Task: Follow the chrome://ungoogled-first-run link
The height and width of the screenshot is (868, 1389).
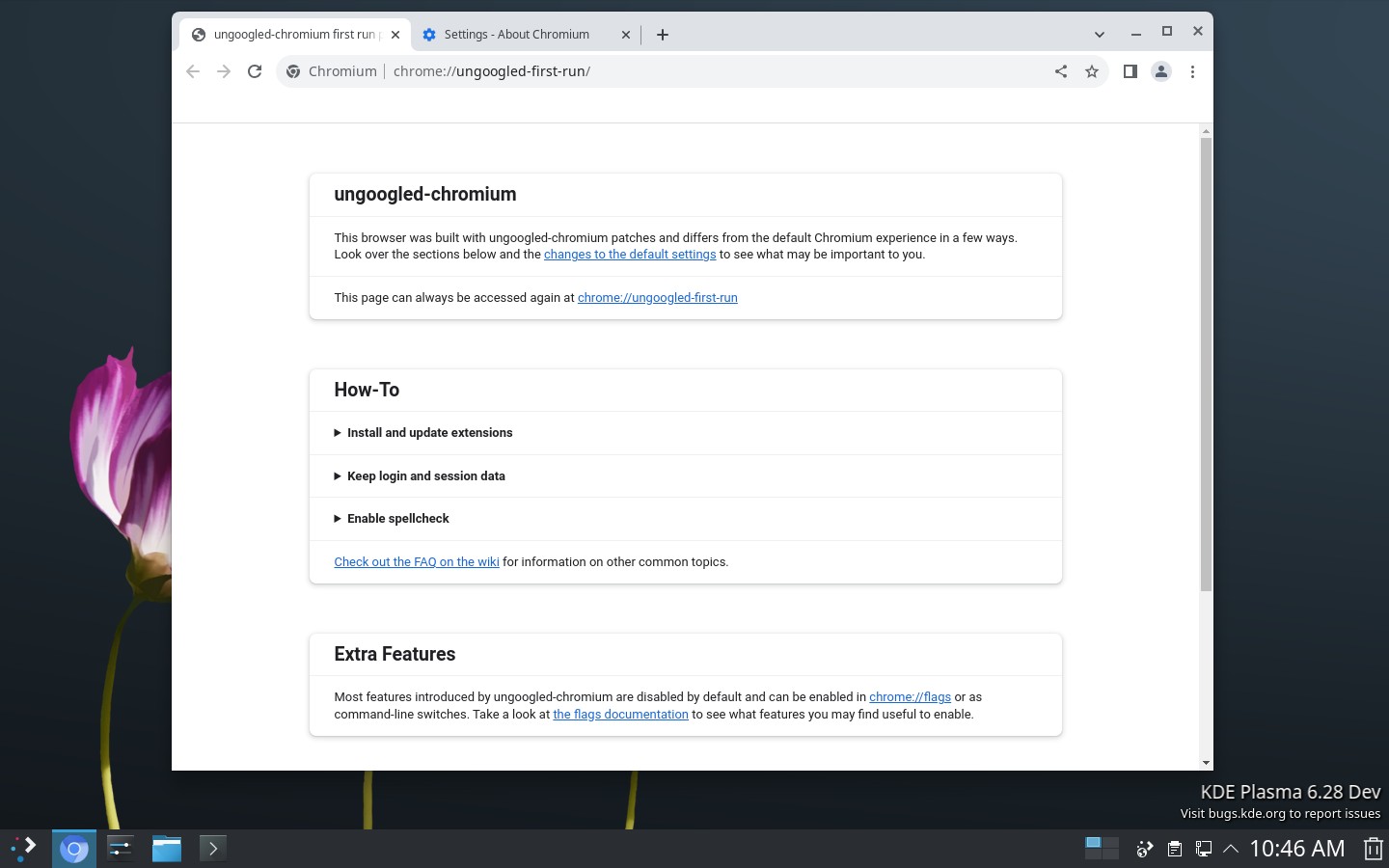Action: coord(658,298)
